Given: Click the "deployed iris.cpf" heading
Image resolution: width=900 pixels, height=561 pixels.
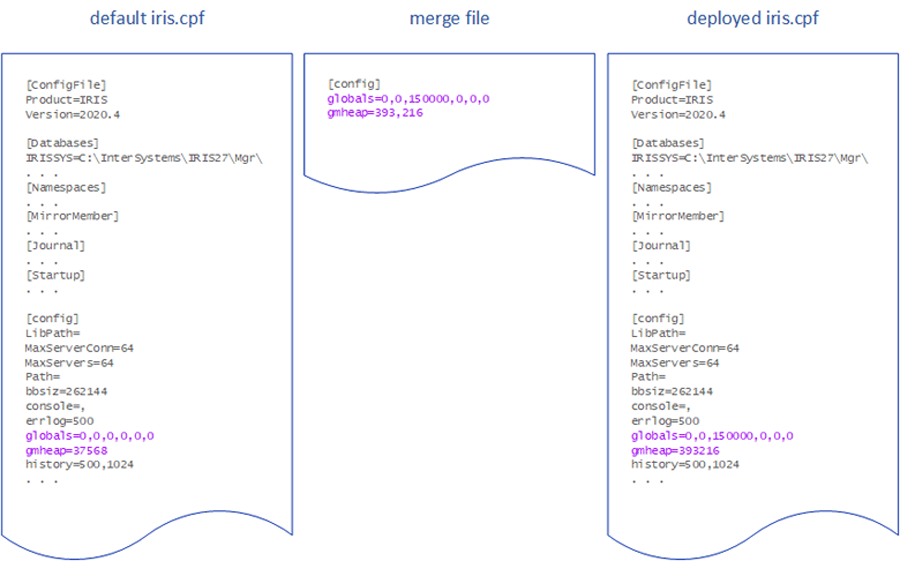Looking at the screenshot, I should click(752, 18).
